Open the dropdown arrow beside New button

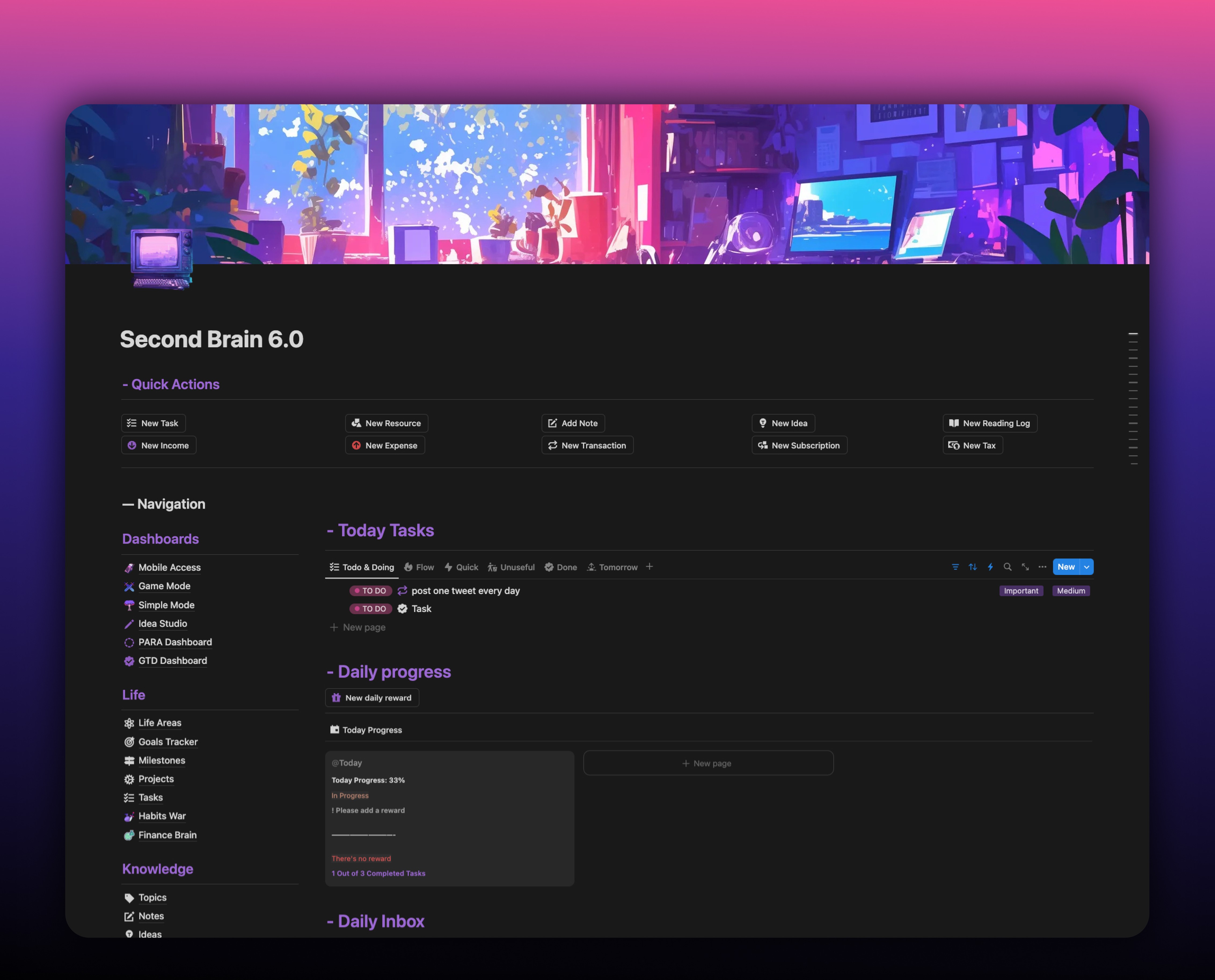click(1086, 567)
